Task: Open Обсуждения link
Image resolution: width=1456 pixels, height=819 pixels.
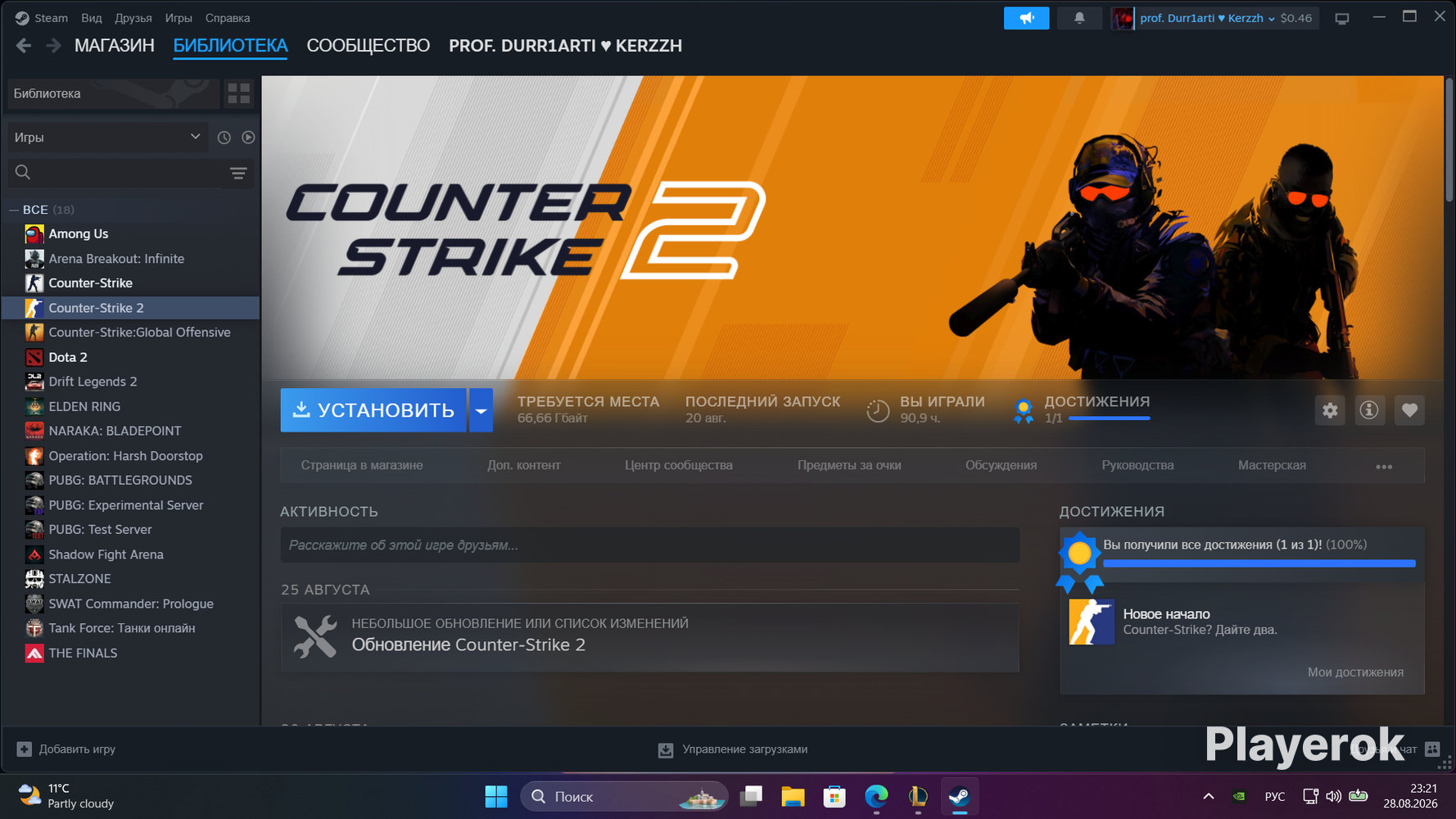Action: pyautogui.click(x=1001, y=465)
